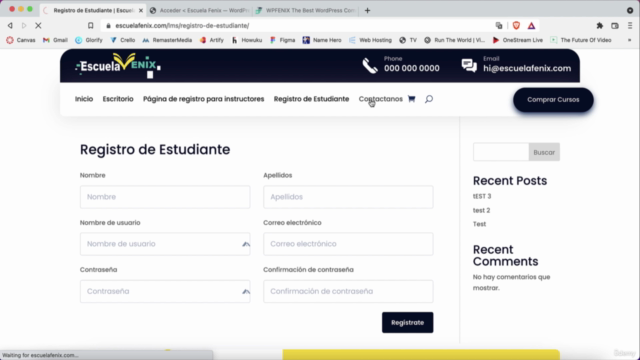
Task: Open the Canvas bookmark
Action: [x=21, y=40]
